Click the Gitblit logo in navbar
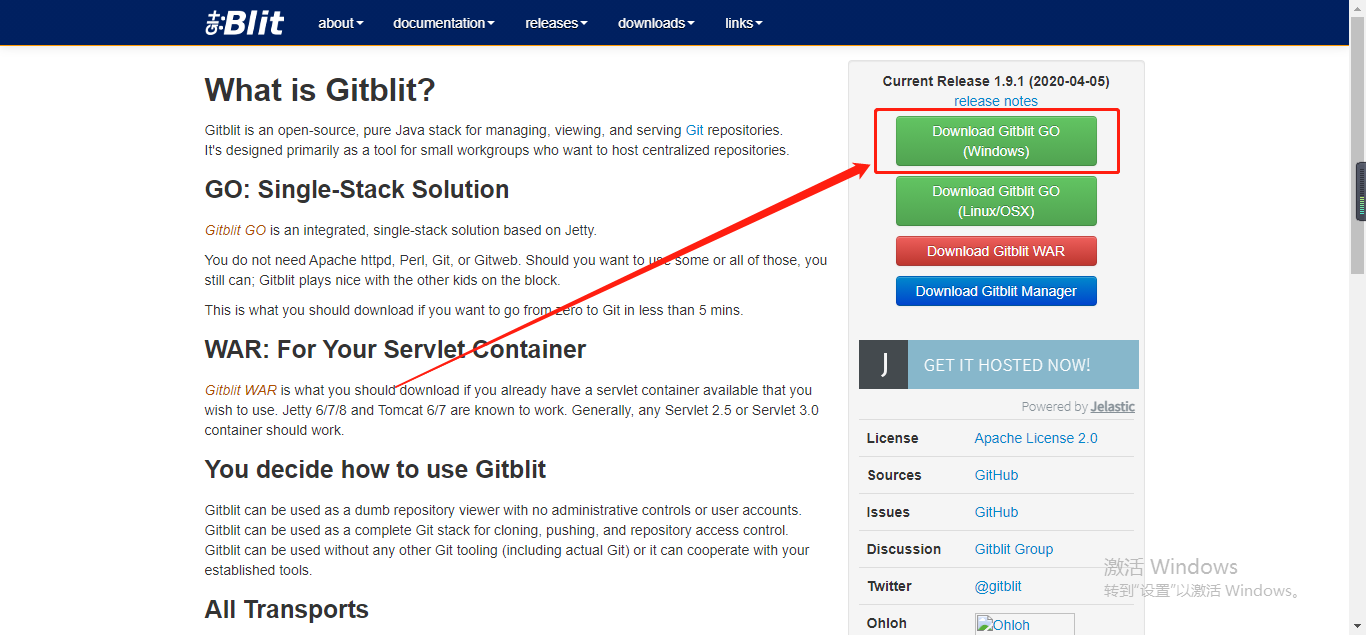Screen dimensions: 1366x635 click(x=244, y=22)
